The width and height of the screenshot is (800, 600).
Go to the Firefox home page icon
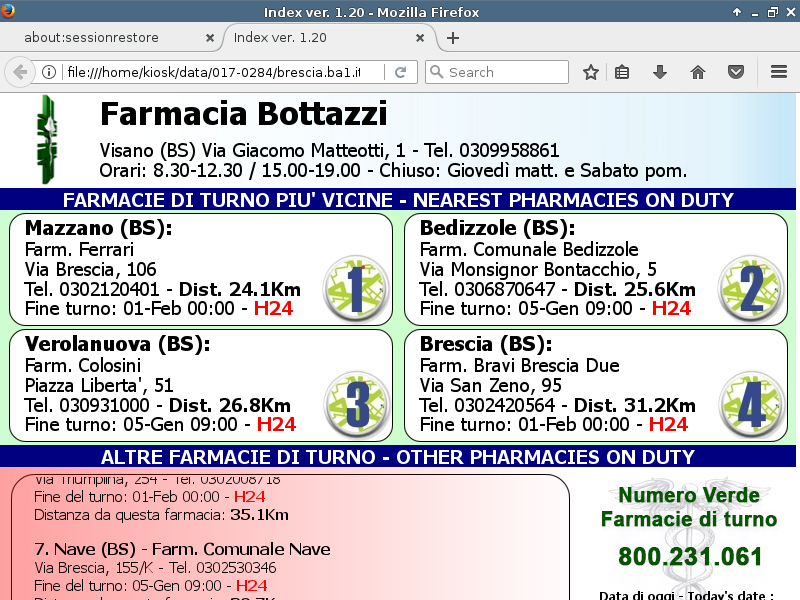click(x=698, y=72)
